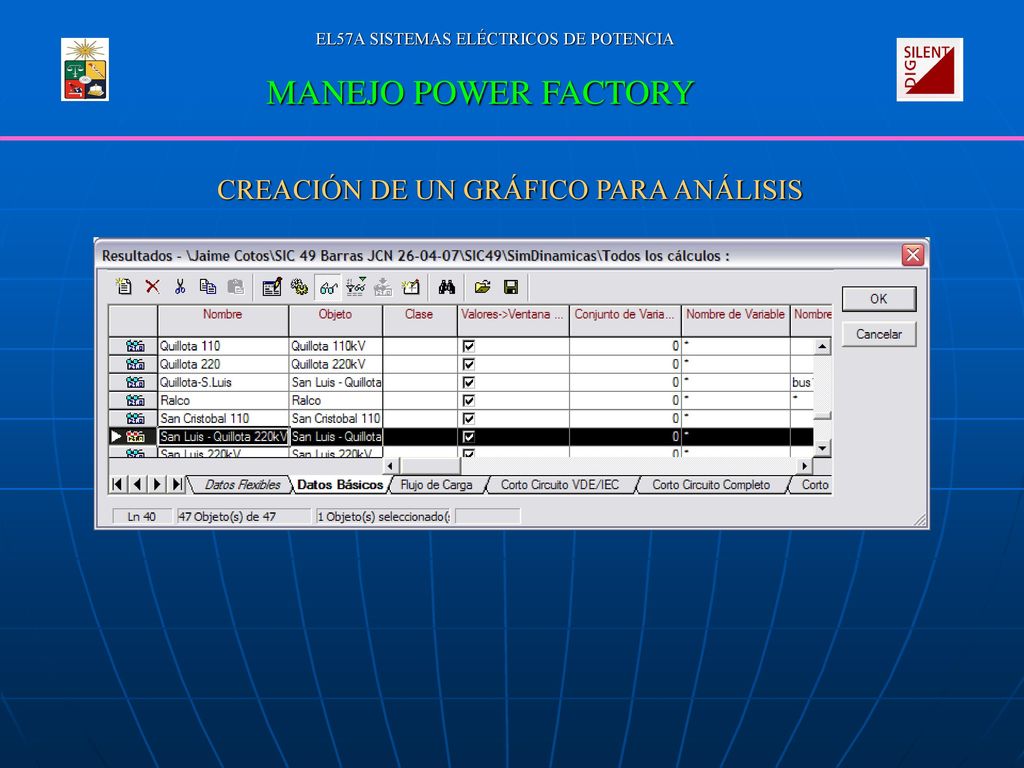Click the greyed import arrow icon
This screenshot has height=768, width=1024.
click(x=383, y=287)
